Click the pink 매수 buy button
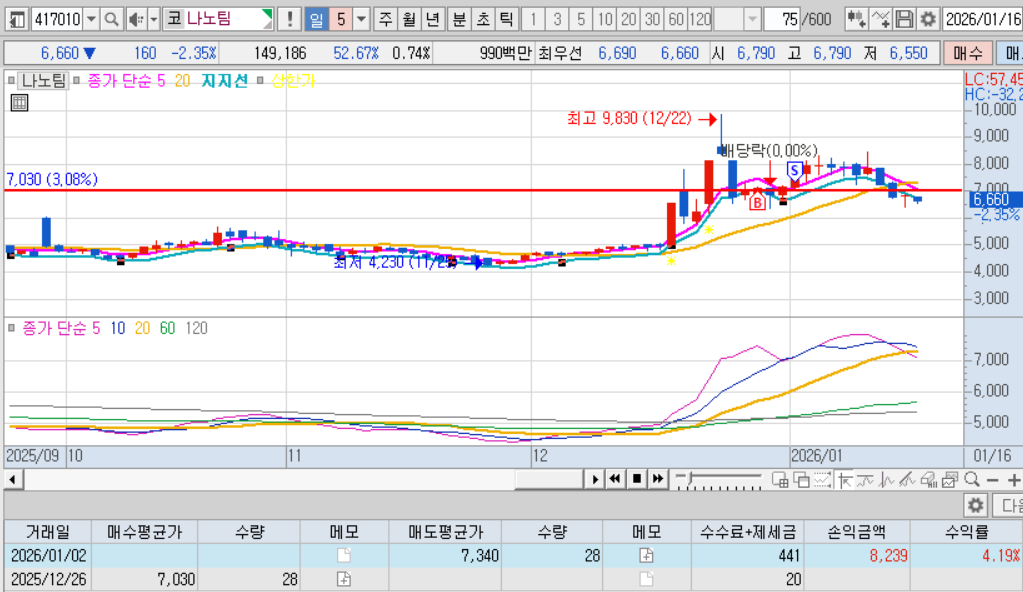Viewport: 1023px width, 592px height. click(x=968, y=53)
